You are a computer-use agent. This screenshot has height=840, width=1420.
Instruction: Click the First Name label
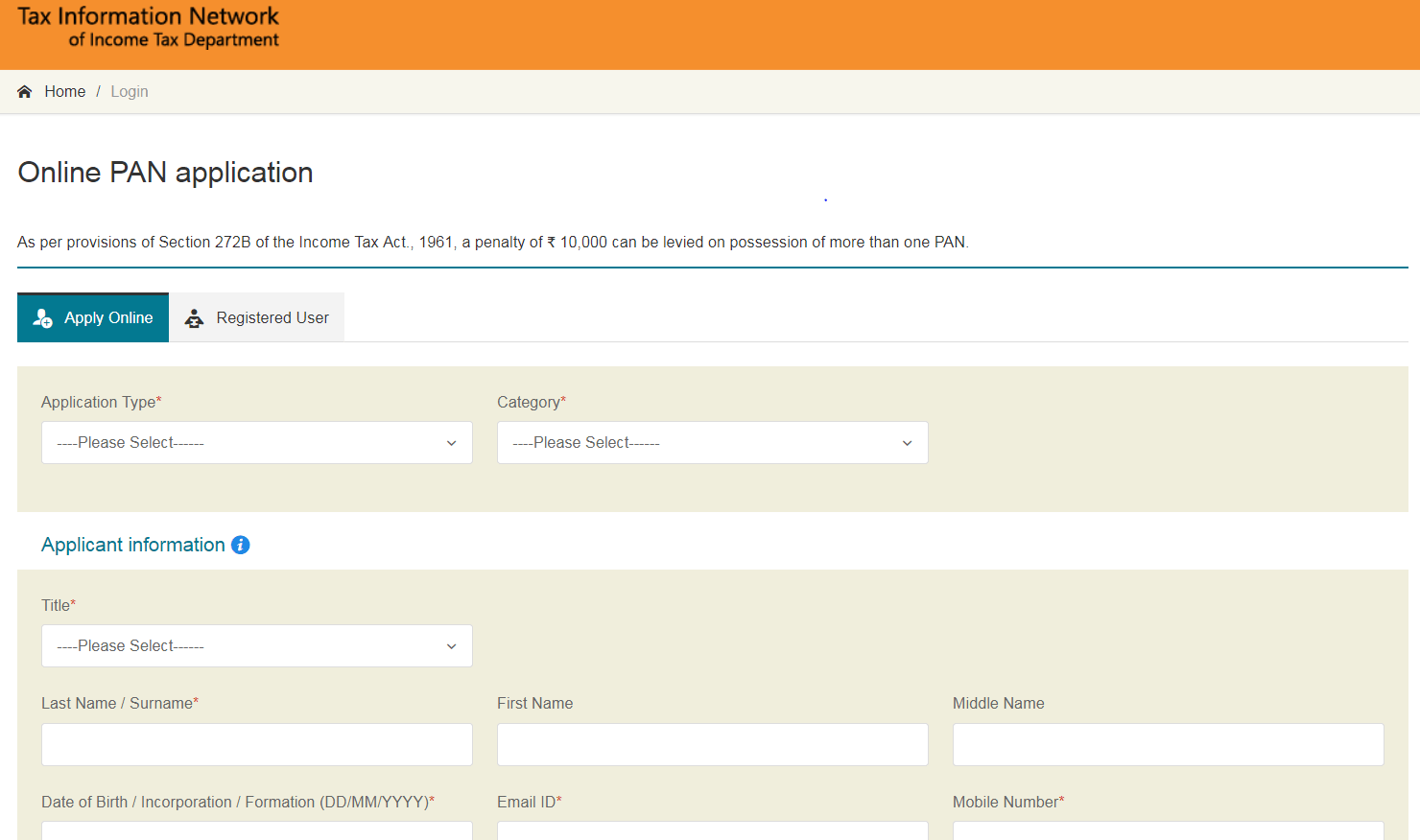point(535,704)
